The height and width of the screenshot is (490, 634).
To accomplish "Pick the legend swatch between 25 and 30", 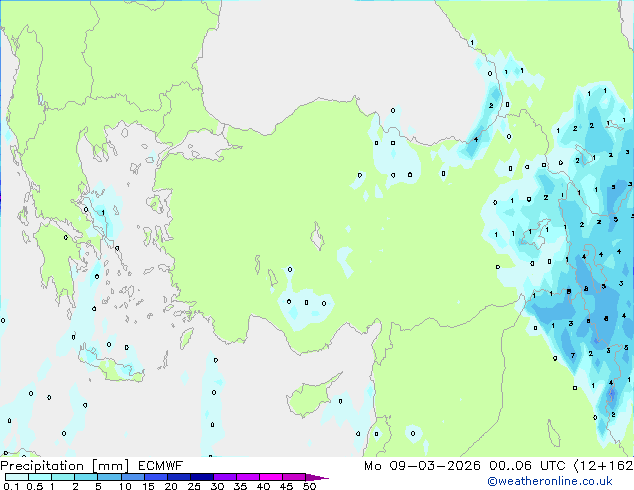I will (x=202, y=477).
